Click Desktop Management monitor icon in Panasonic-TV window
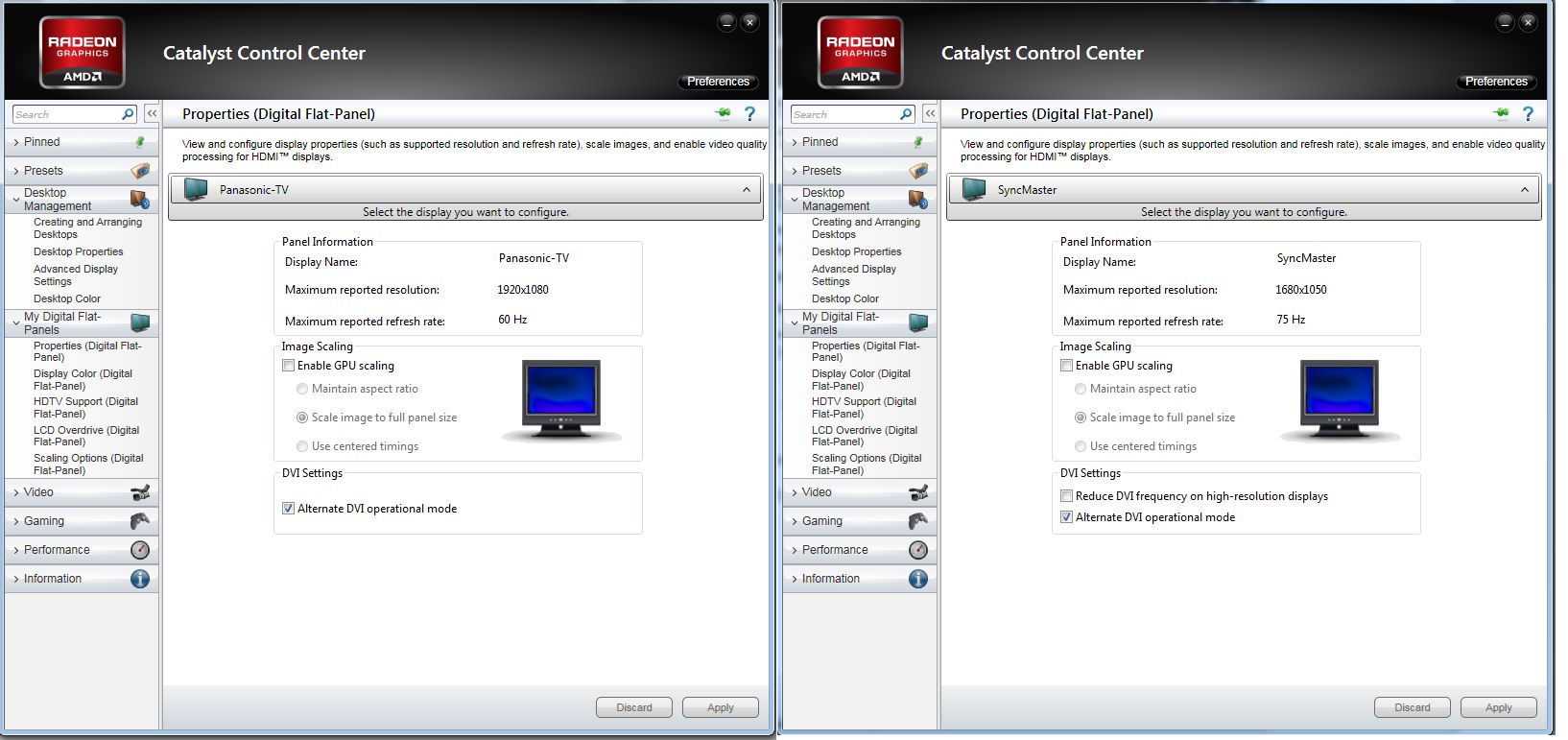 point(140,200)
